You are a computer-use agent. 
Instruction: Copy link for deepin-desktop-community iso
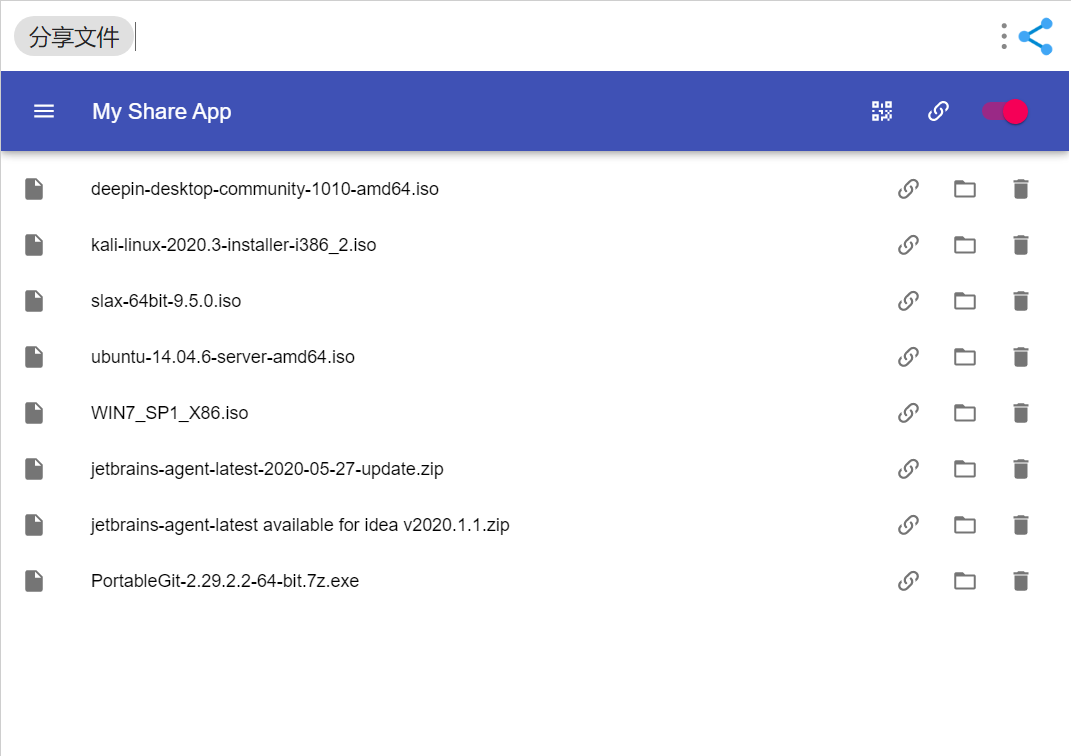[x=908, y=189]
